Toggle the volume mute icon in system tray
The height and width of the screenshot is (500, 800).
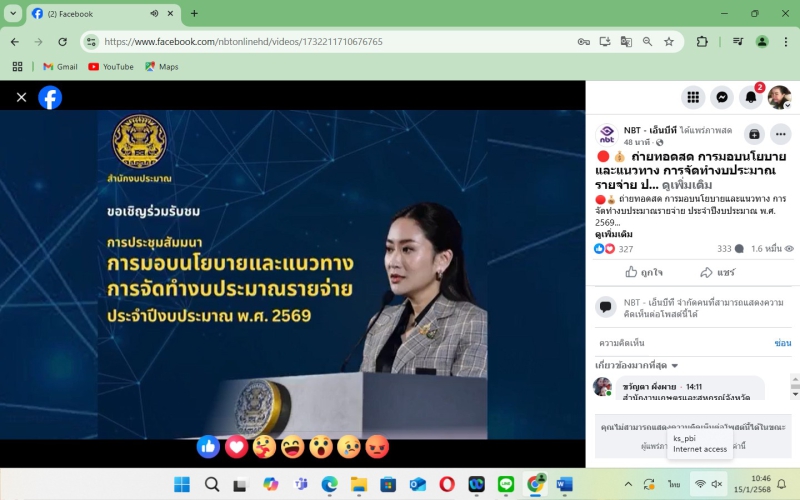pos(717,484)
